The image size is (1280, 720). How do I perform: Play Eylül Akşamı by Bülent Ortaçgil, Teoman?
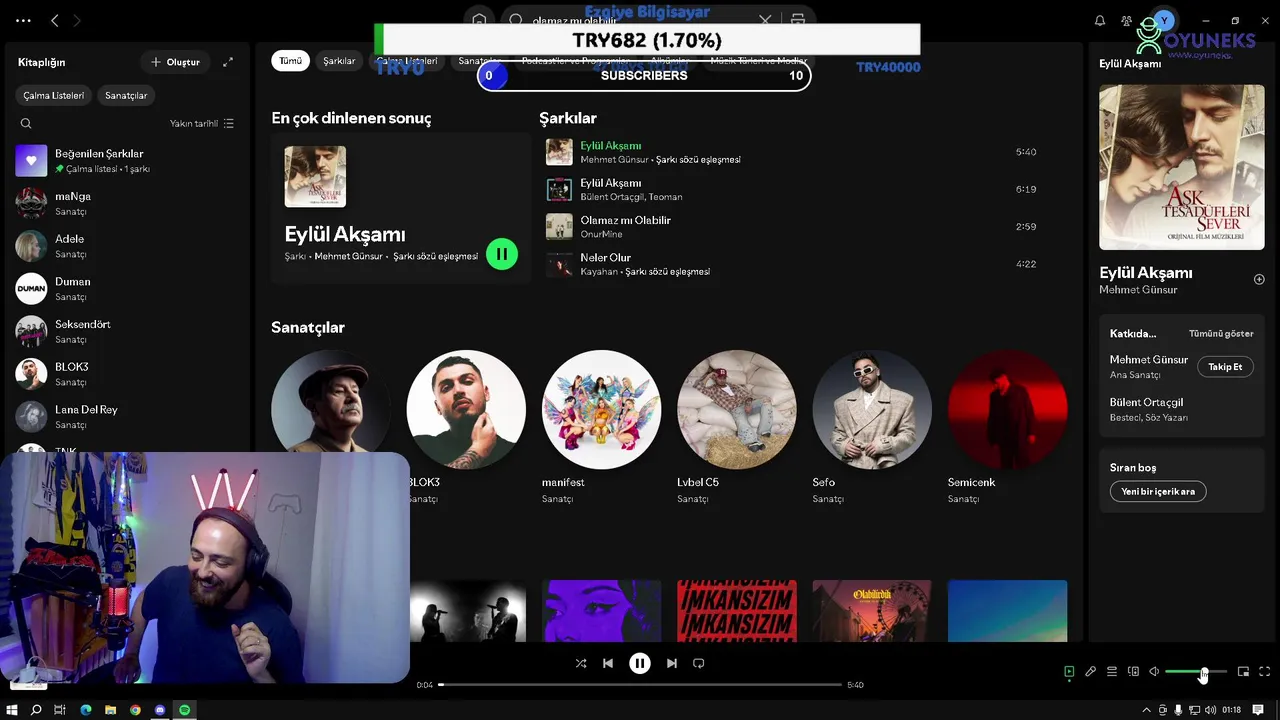point(803,189)
